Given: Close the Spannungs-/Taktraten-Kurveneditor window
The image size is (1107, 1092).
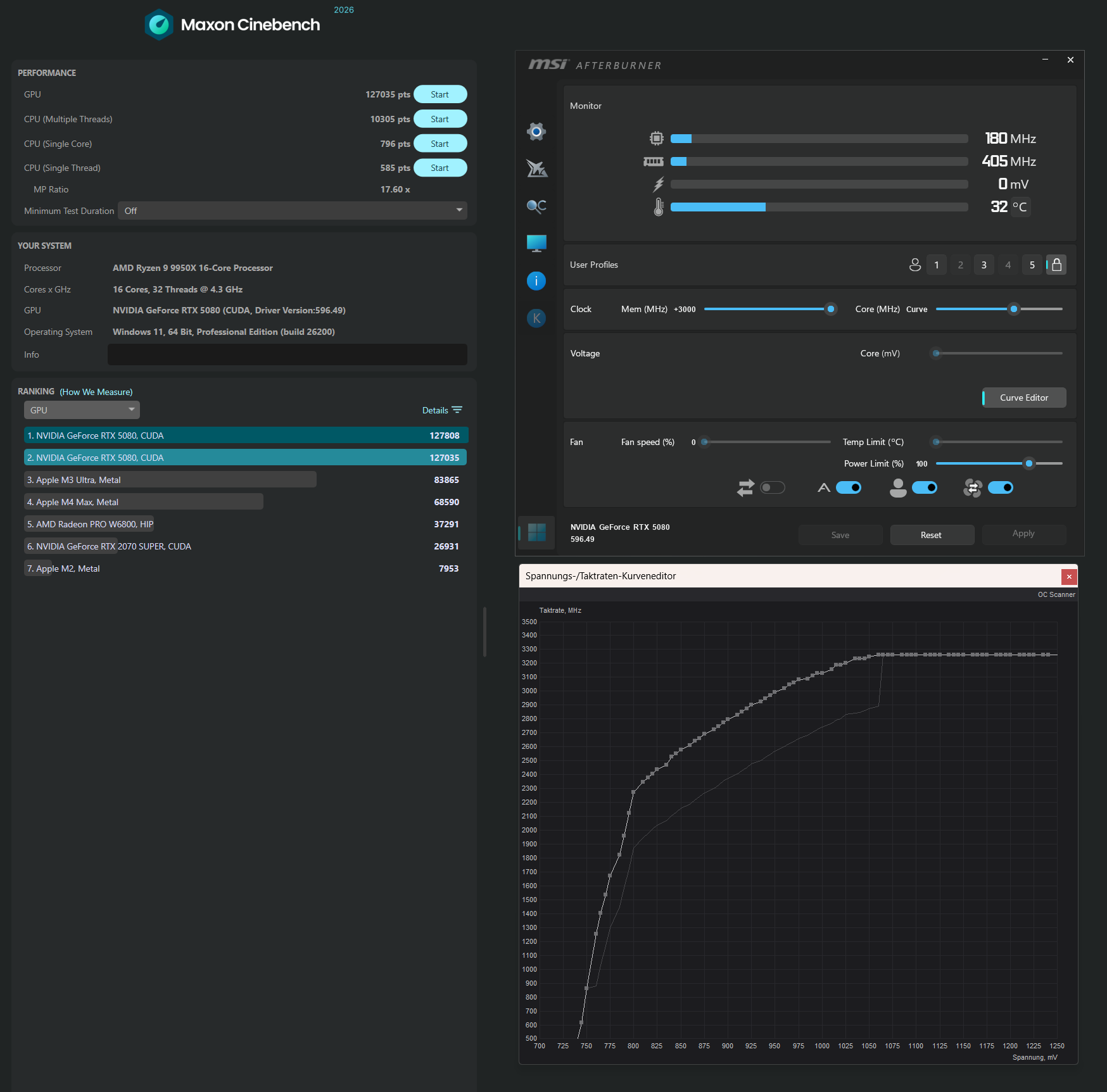Looking at the screenshot, I should (x=1069, y=577).
